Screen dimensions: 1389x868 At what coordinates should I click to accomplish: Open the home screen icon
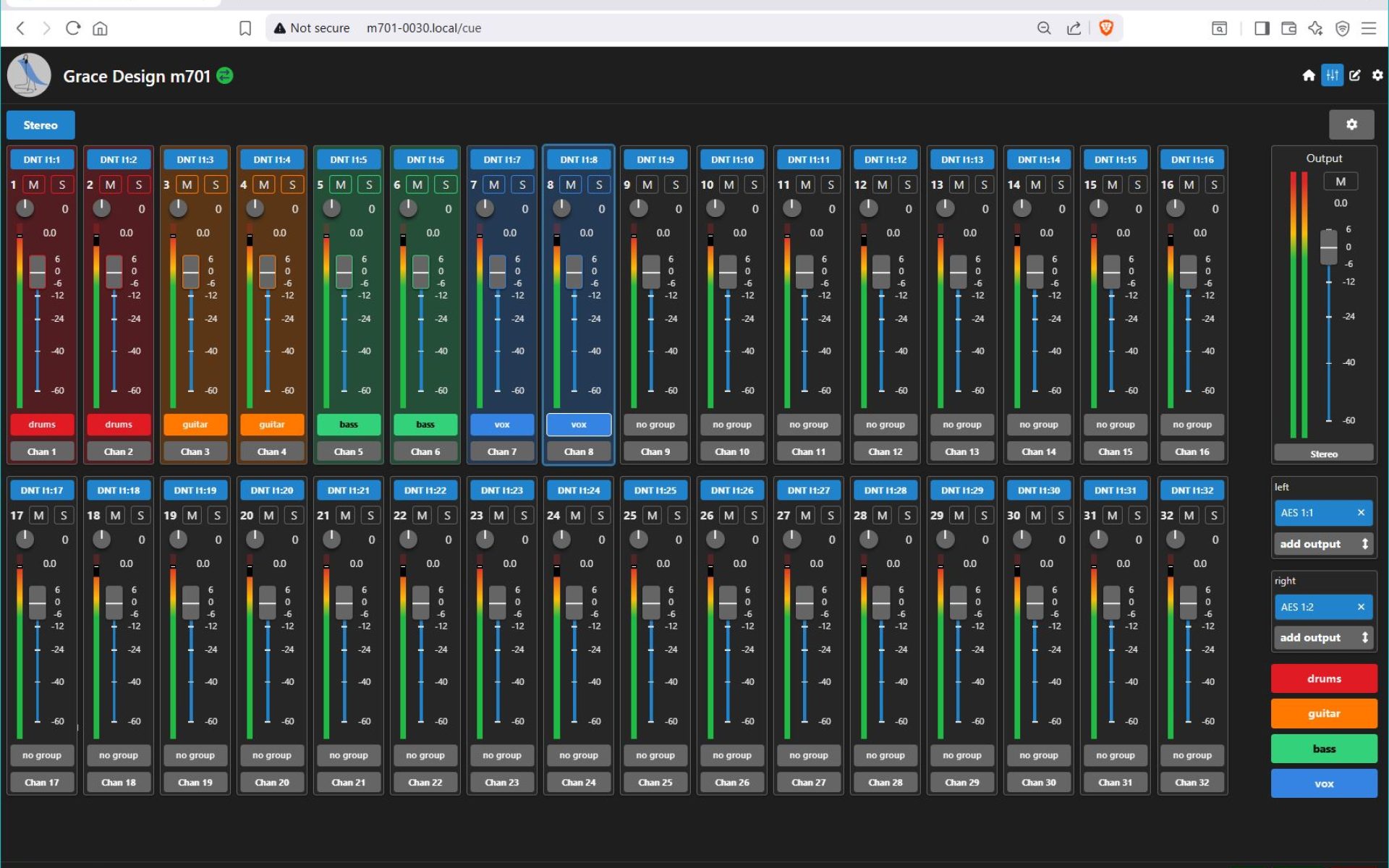1308,75
